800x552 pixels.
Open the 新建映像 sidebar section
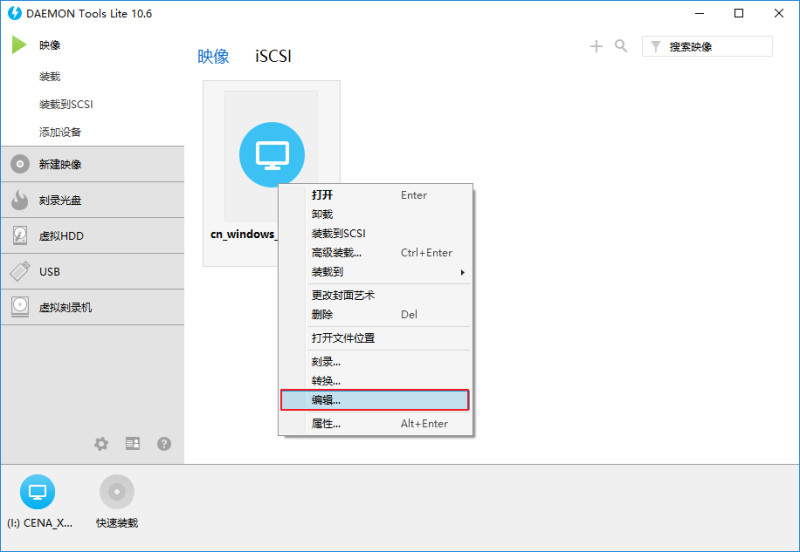(x=92, y=164)
